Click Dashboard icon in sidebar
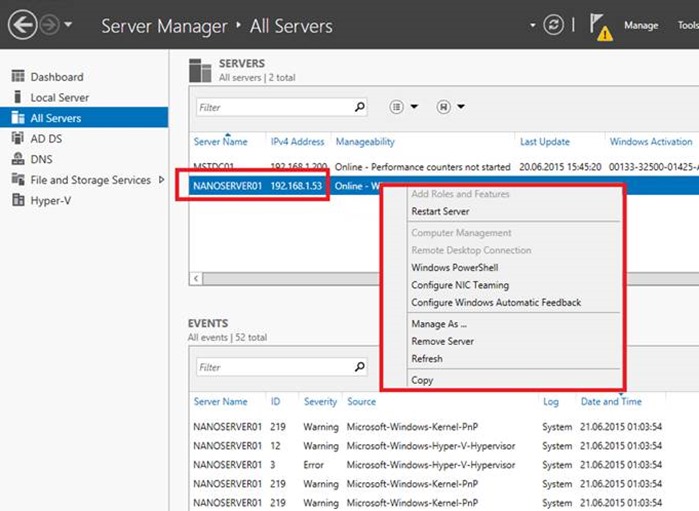This screenshot has width=699, height=511. [18, 76]
